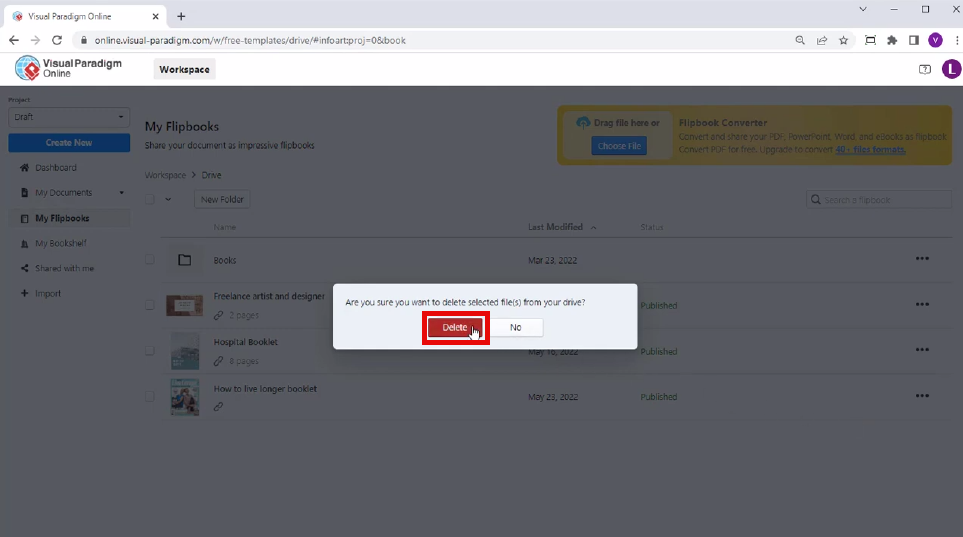Open the purple L user avatar
This screenshot has height=537, width=963.
pyautogui.click(x=951, y=69)
